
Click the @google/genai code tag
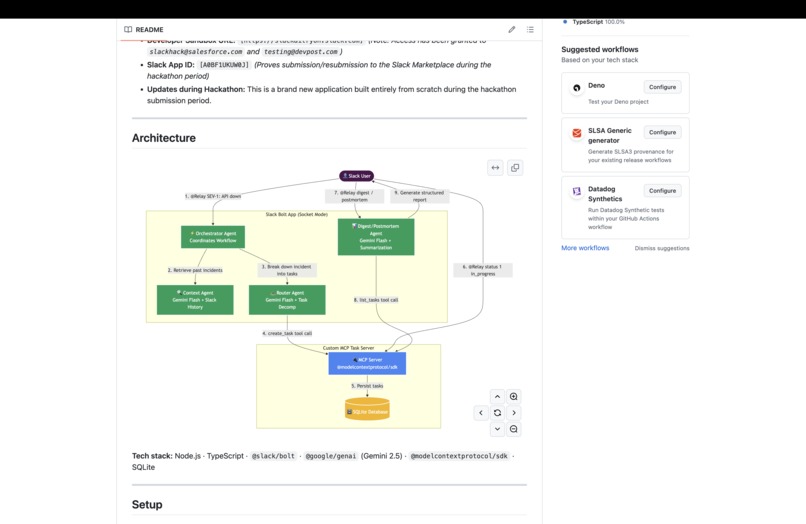coord(331,456)
